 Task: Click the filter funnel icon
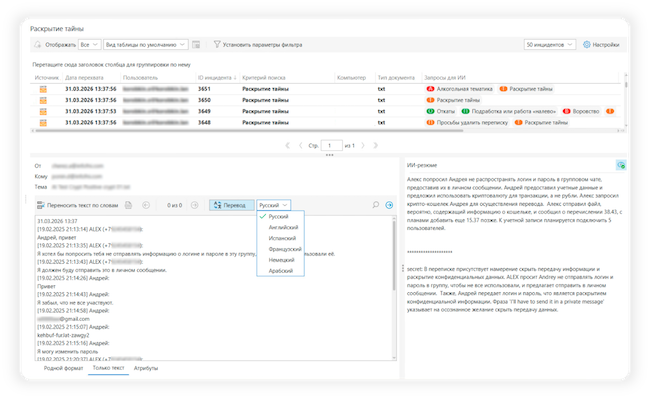point(217,44)
